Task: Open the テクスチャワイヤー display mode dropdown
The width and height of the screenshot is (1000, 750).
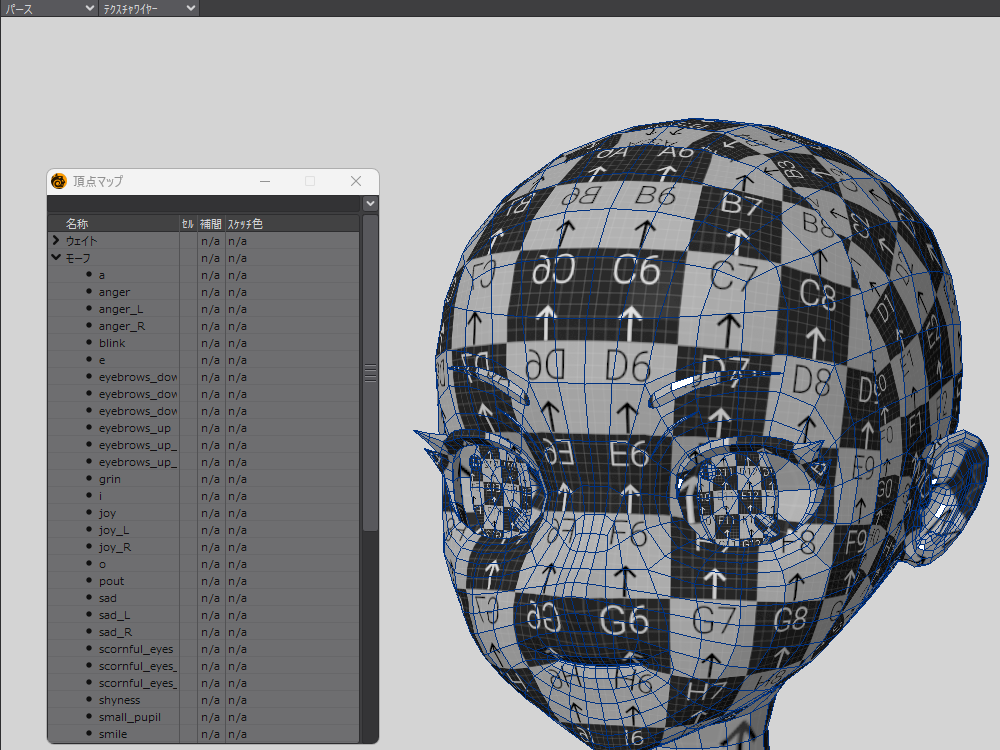Action: pos(149,8)
